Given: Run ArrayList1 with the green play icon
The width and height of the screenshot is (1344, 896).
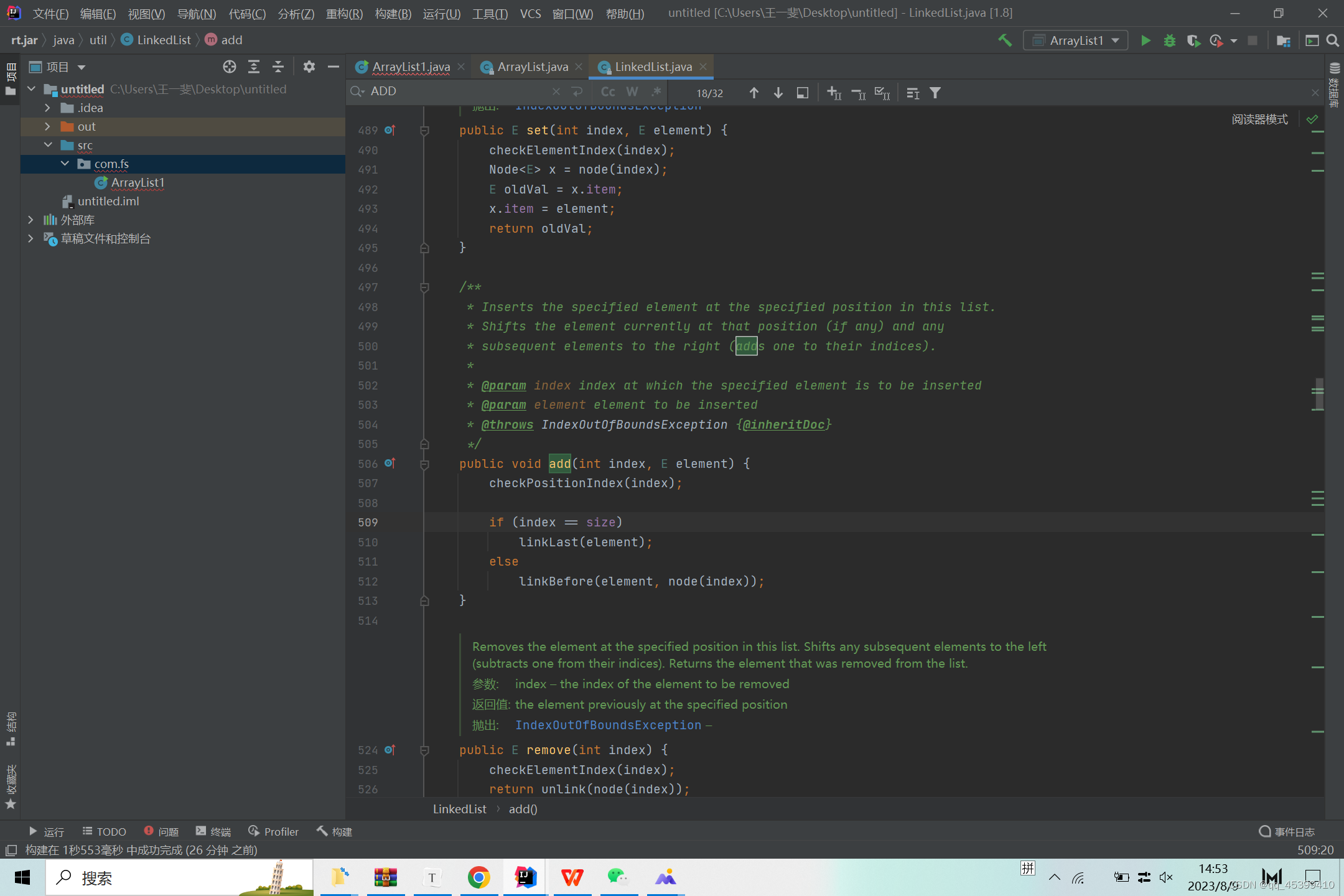Looking at the screenshot, I should click(x=1146, y=40).
